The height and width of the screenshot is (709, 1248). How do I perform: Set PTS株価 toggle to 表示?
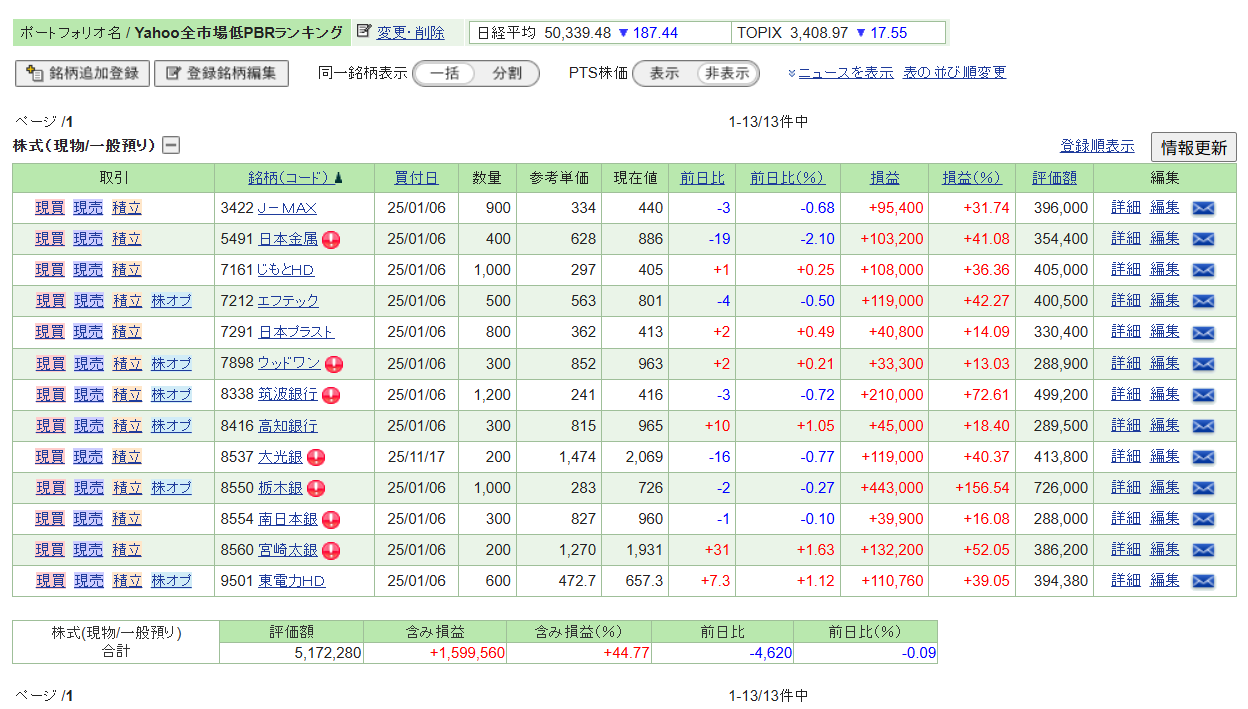664,73
